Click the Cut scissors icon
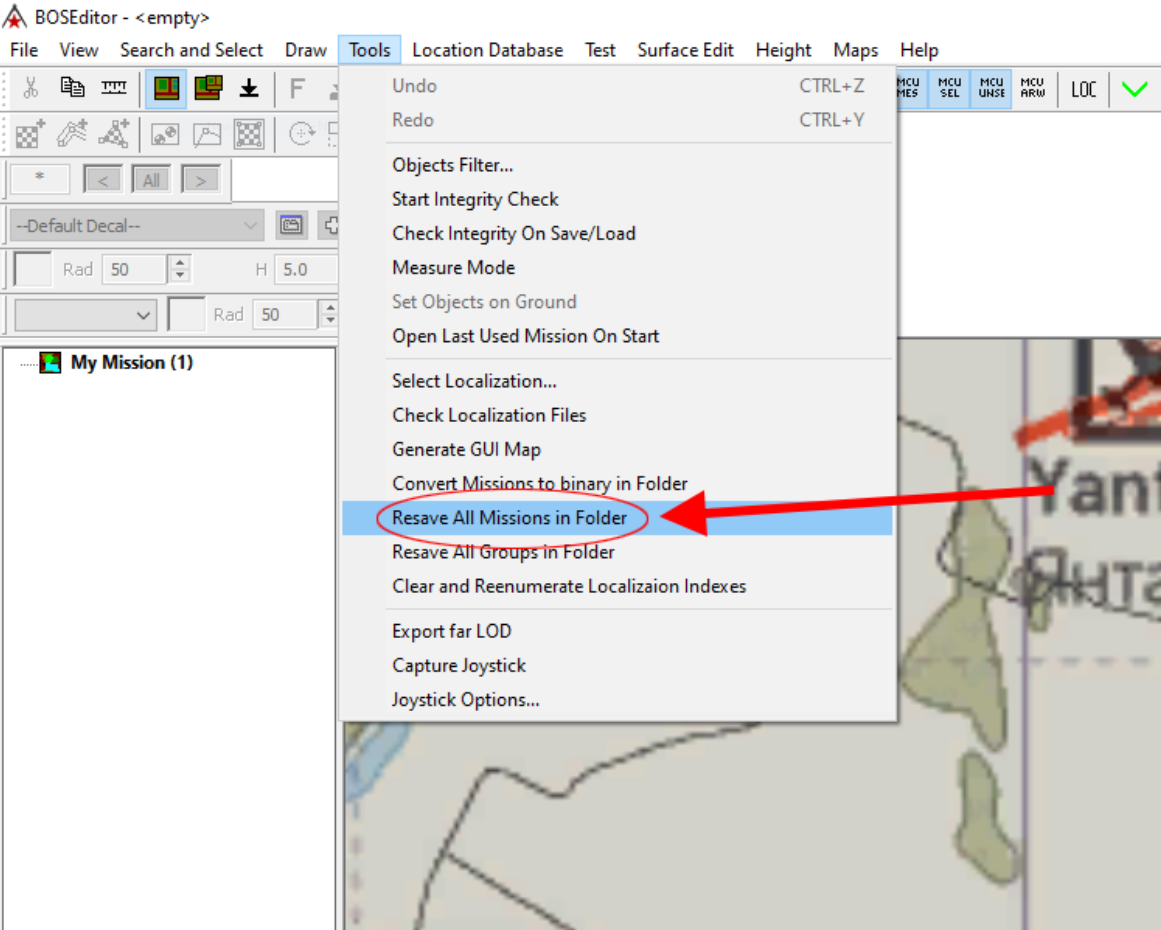This screenshot has width=1161, height=930. coord(31,89)
